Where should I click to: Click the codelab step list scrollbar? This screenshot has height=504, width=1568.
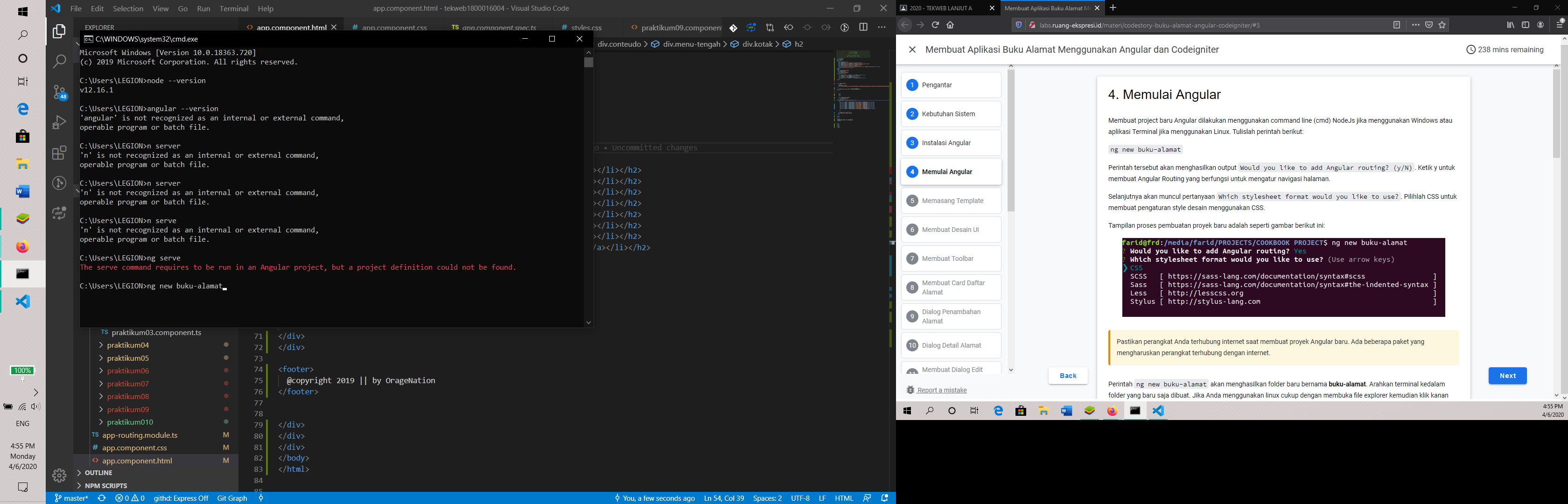coord(1011,140)
